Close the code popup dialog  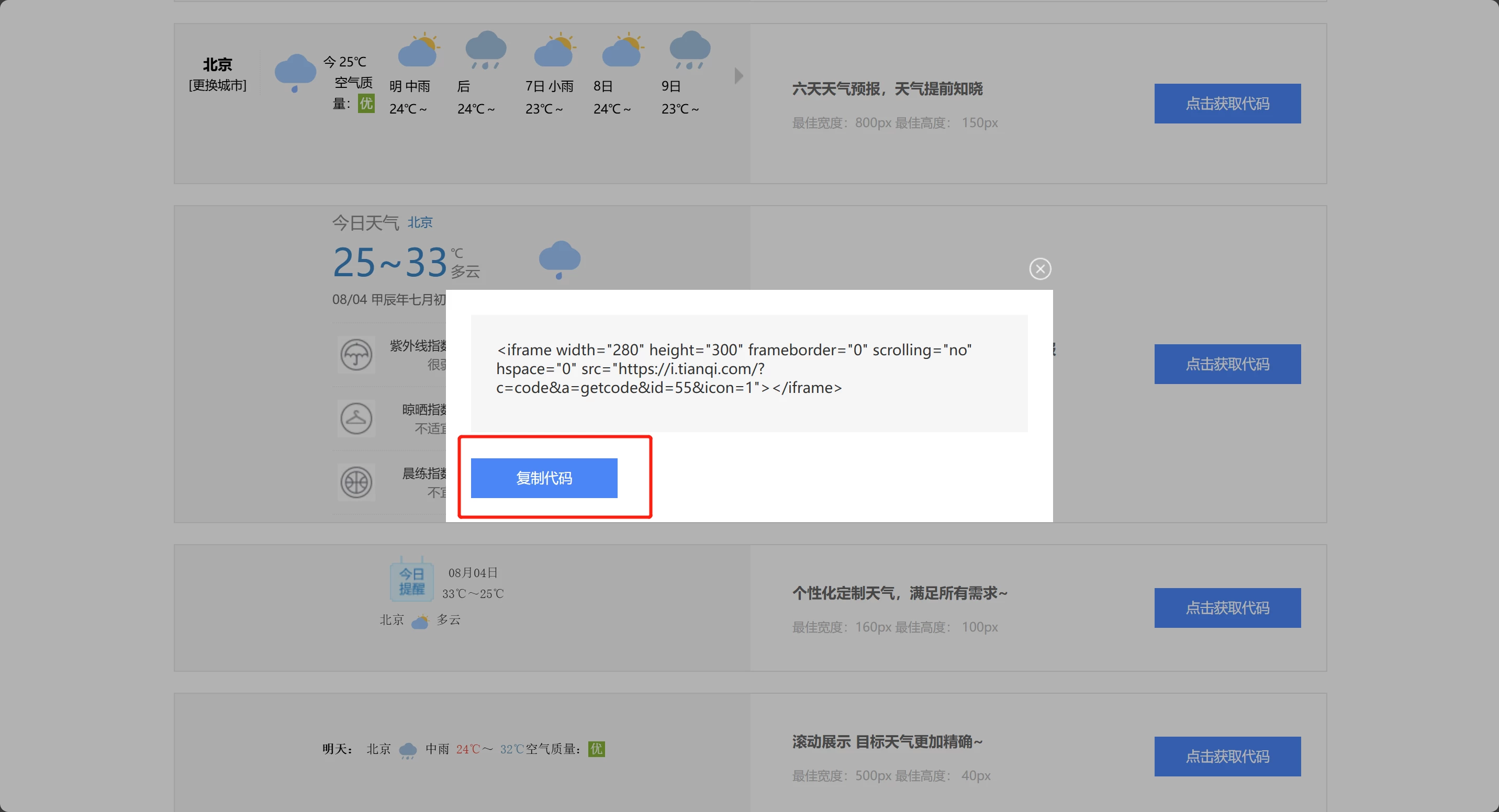point(1040,269)
